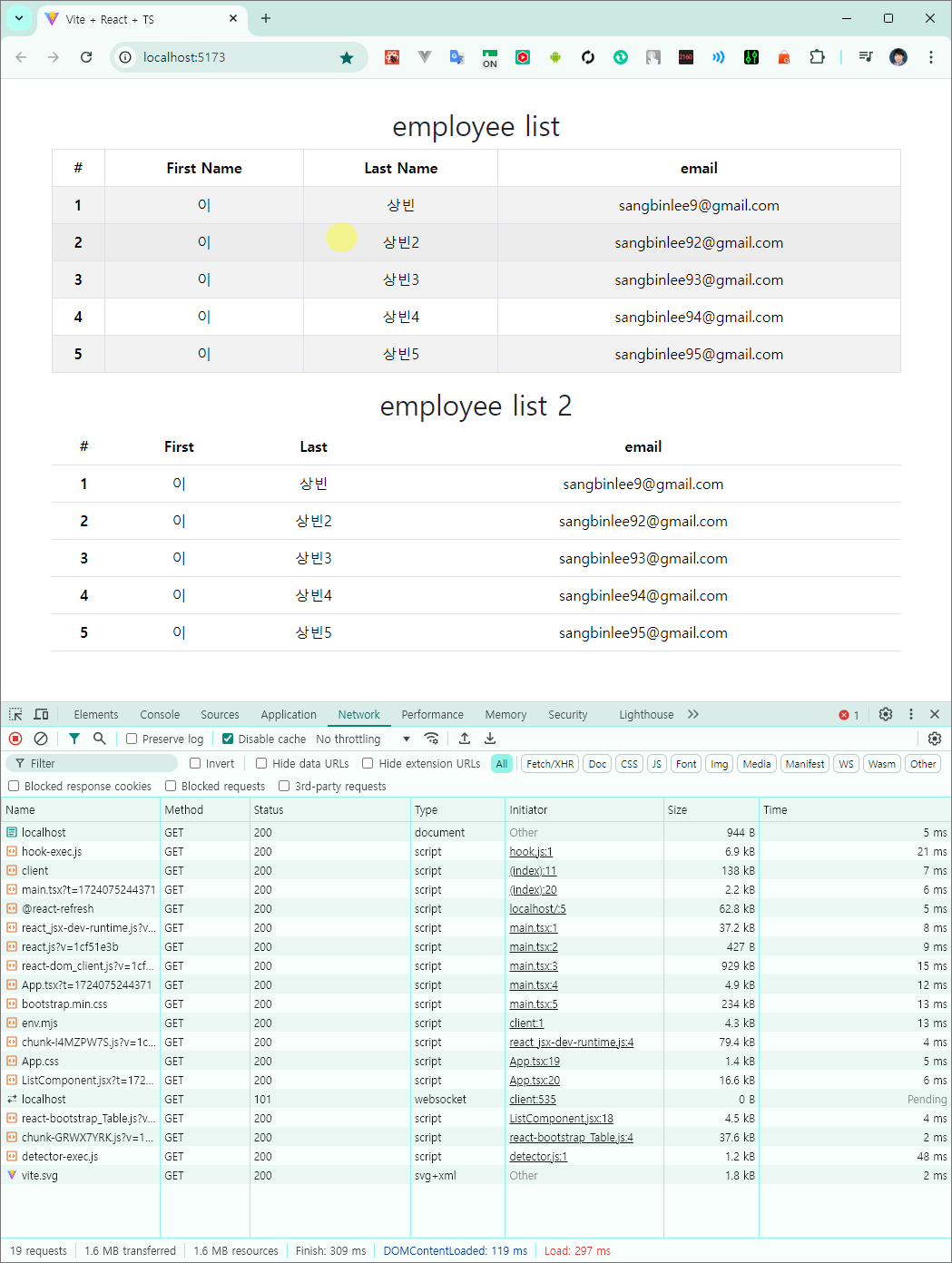Close the Vite + React + TS tab
Screen dimensions: 952x1263
[233, 18]
